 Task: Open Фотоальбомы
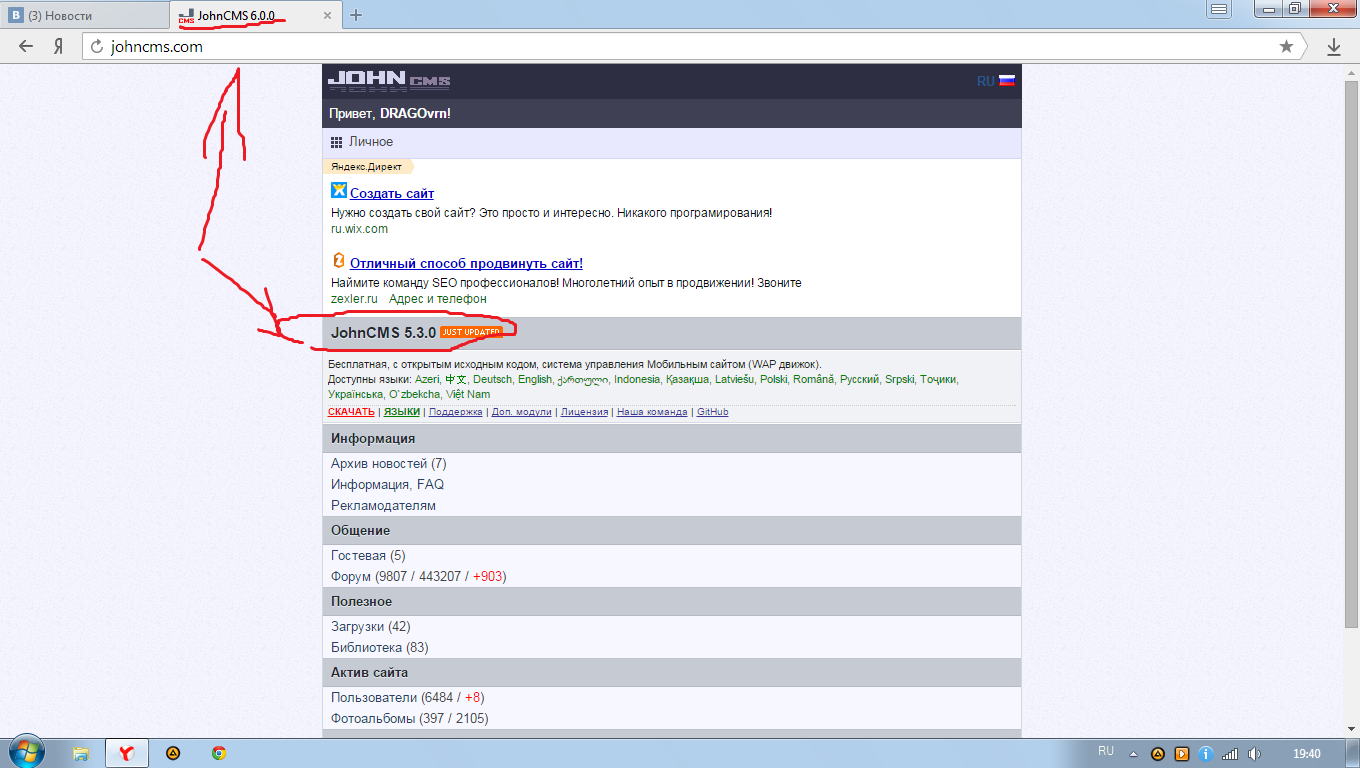tap(410, 718)
